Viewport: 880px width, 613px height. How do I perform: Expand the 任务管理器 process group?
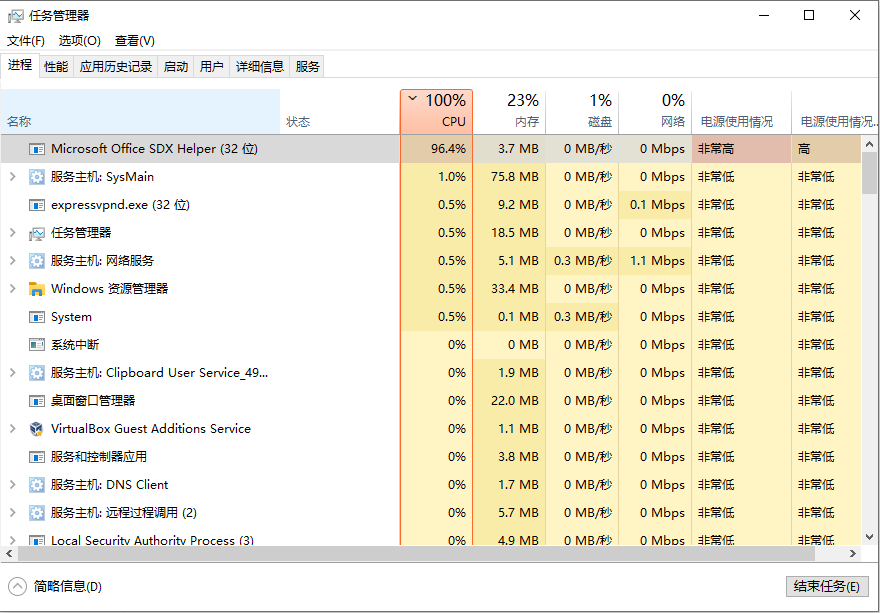pos(12,233)
